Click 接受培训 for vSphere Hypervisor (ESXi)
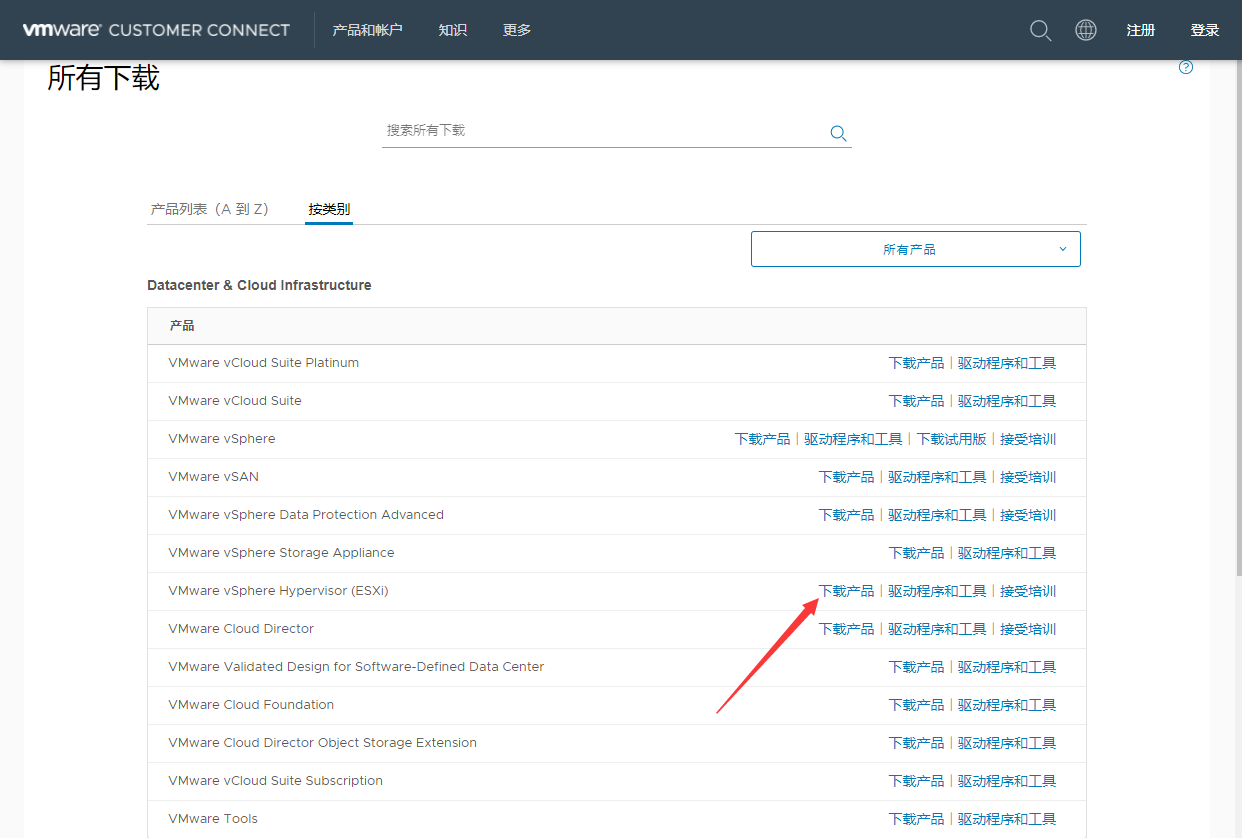The height and width of the screenshot is (838, 1242). tap(1028, 591)
